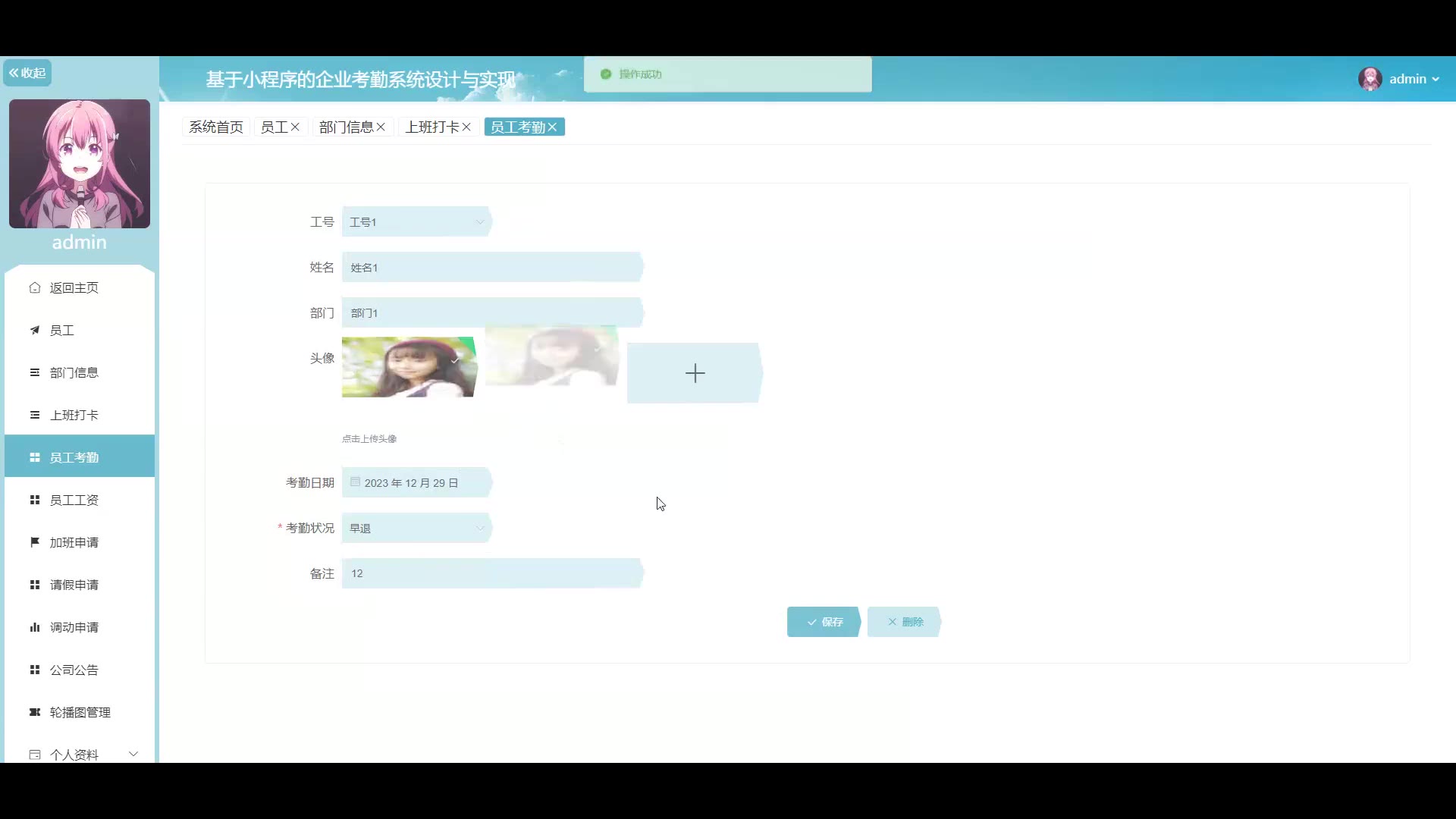Viewport: 1456px width, 819px height.
Task: Click the flag icon next to 加班申请
Action: pyautogui.click(x=34, y=542)
